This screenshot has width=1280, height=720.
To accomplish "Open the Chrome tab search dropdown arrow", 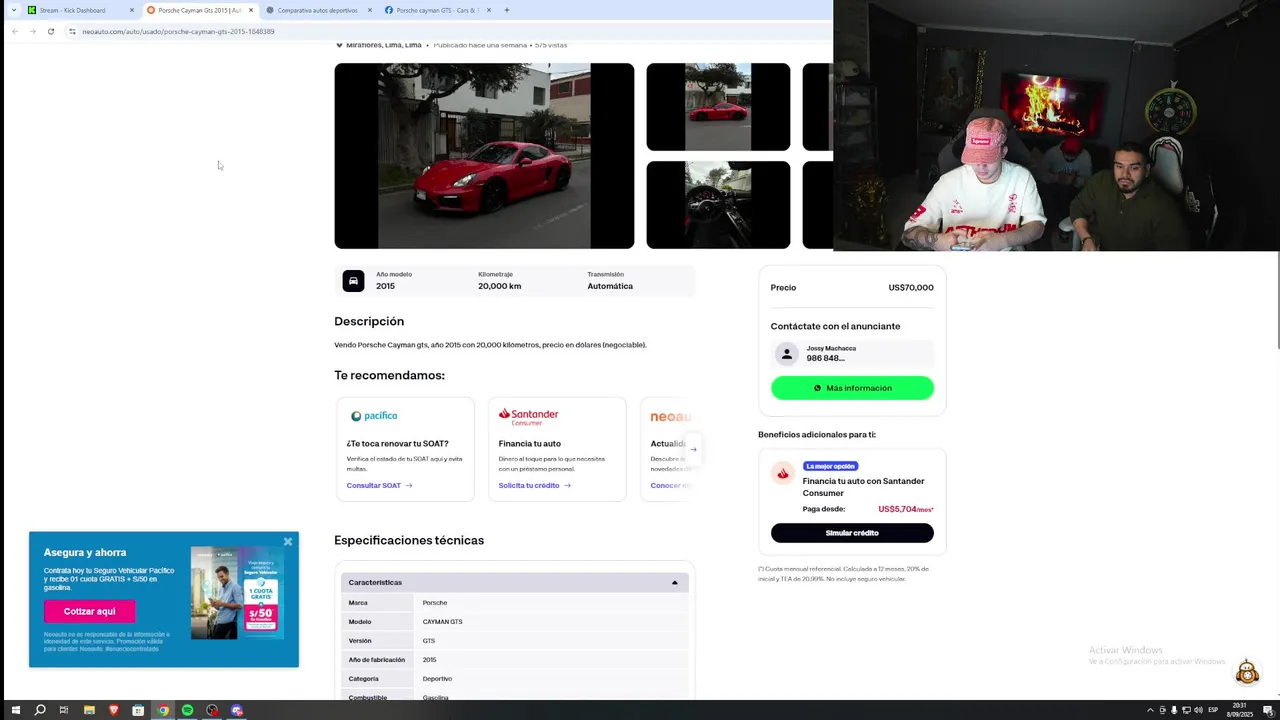I will point(13,10).
